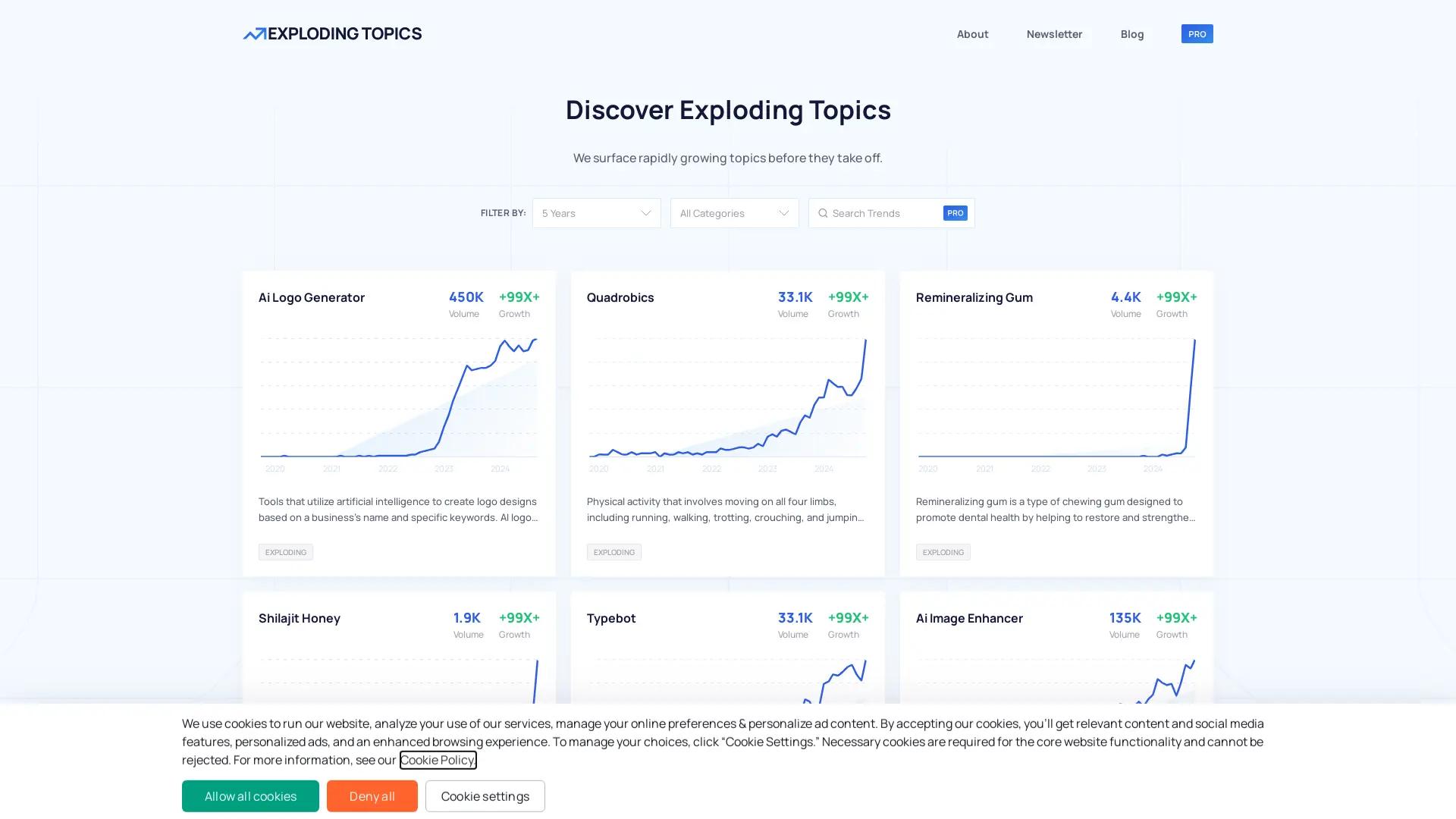The height and width of the screenshot is (819, 1456).
Task: Click the EXPLODING tag on Ai Logo Generator card
Action: point(285,551)
